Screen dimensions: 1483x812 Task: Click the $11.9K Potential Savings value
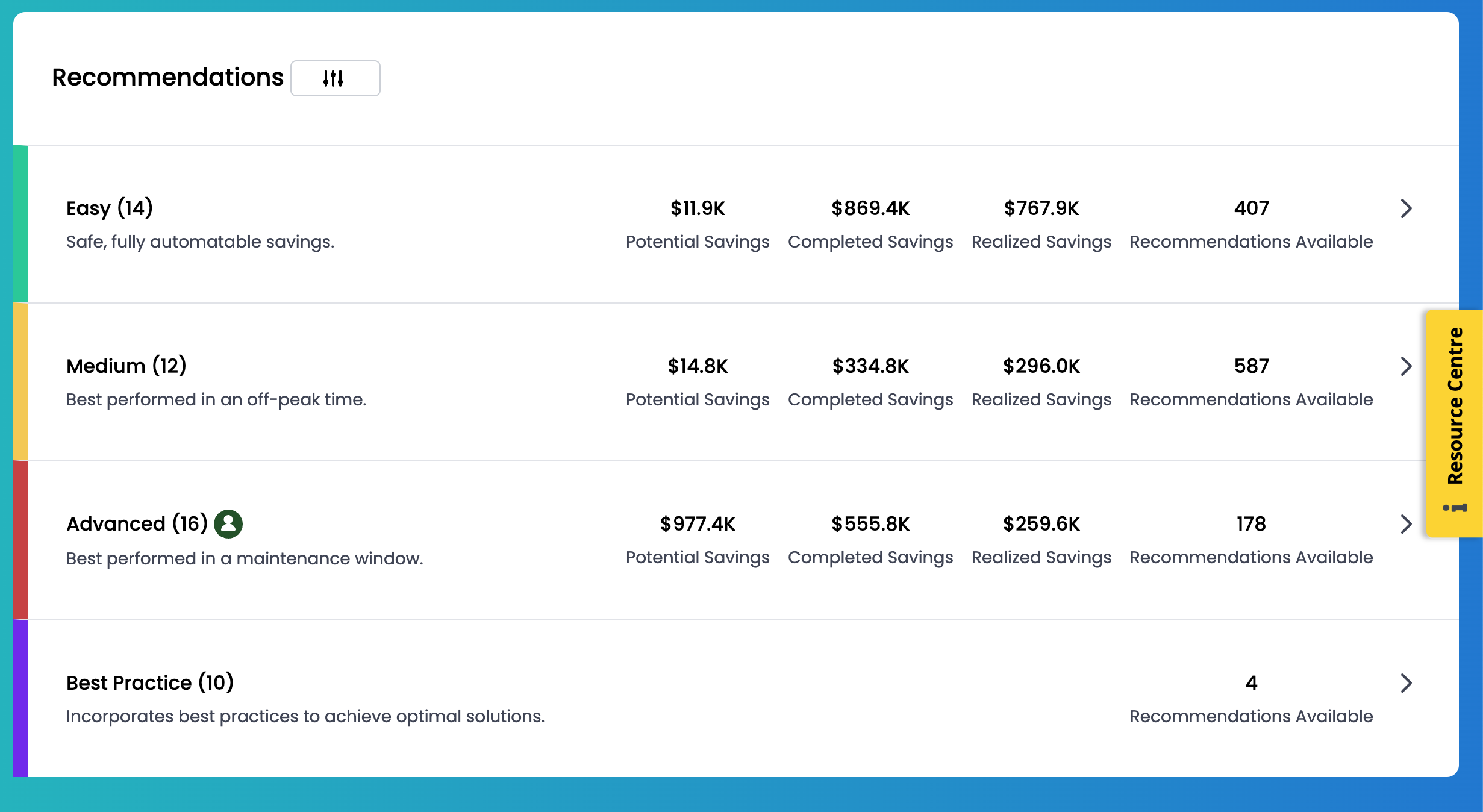click(x=698, y=208)
